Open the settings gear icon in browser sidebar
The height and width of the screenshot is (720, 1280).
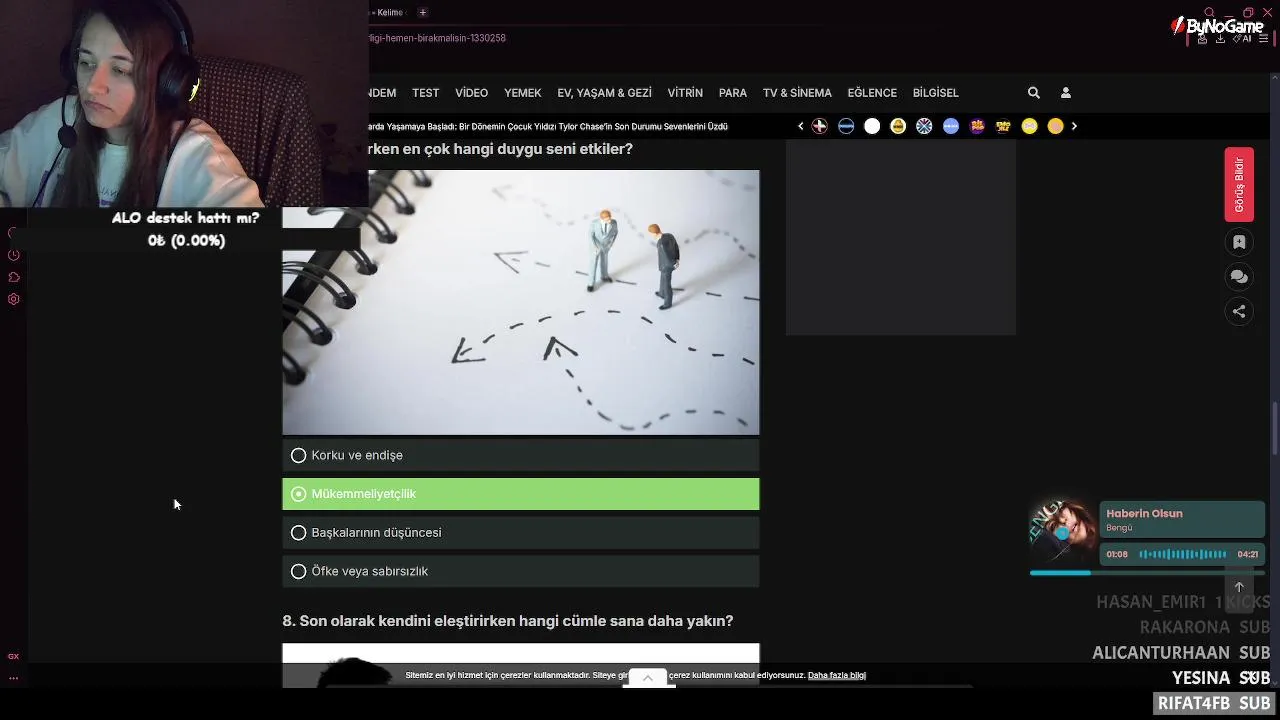pyautogui.click(x=14, y=299)
